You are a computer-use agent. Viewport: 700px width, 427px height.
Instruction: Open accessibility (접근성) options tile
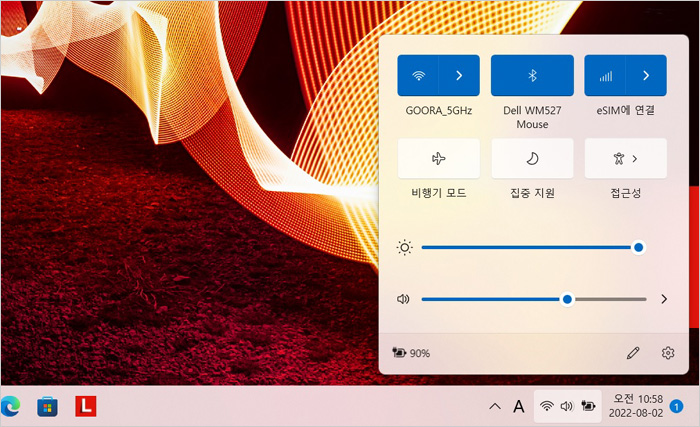click(625, 159)
